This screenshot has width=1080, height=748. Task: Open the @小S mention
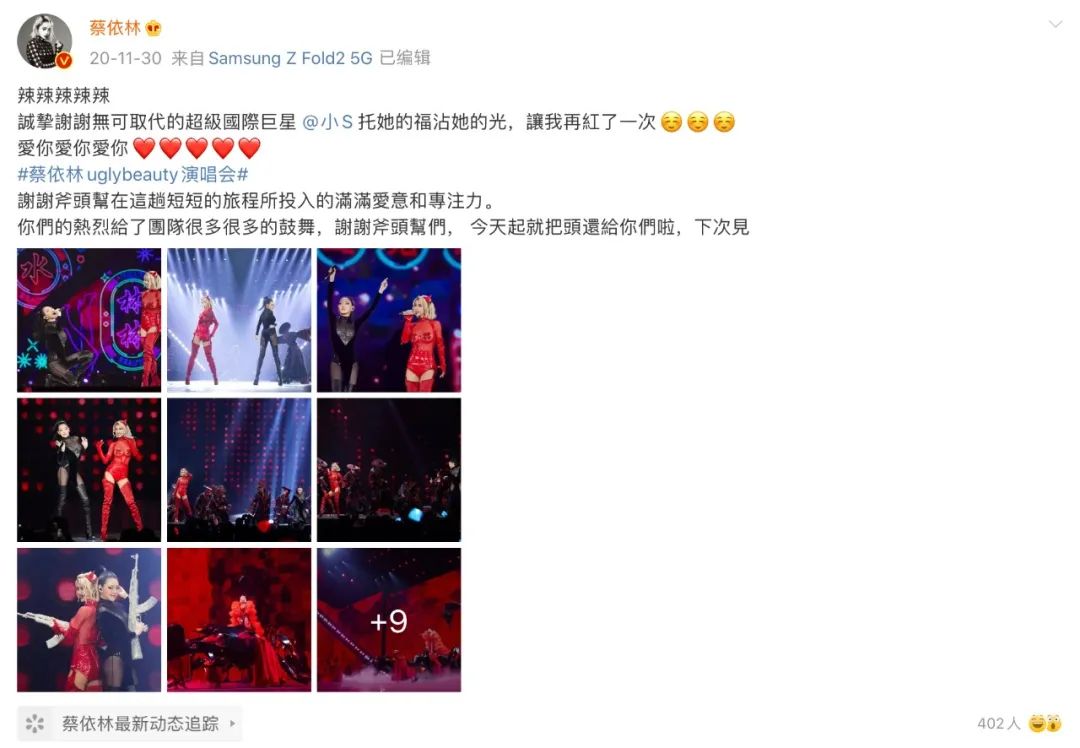(327, 122)
